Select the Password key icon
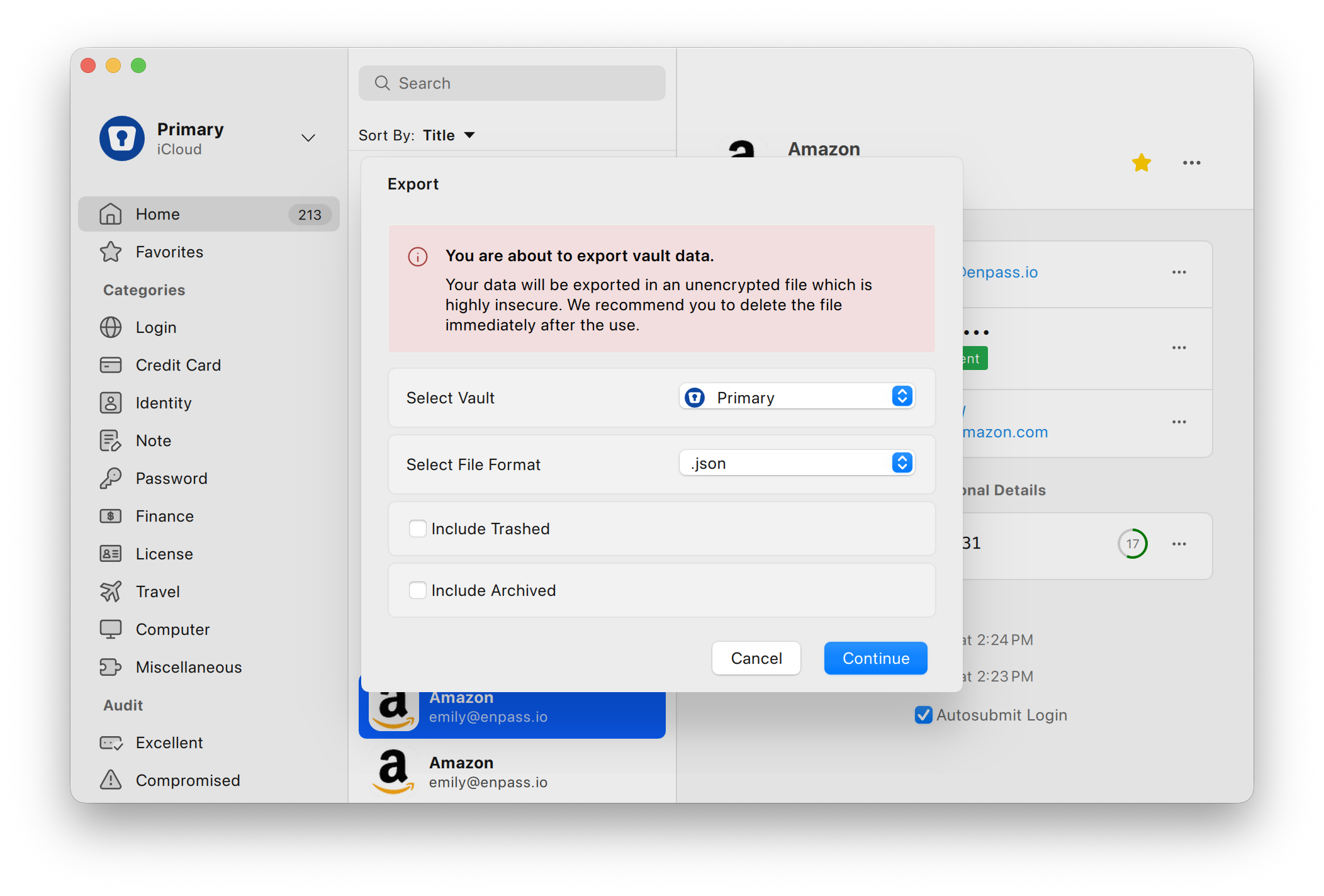 click(x=111, y=478)
